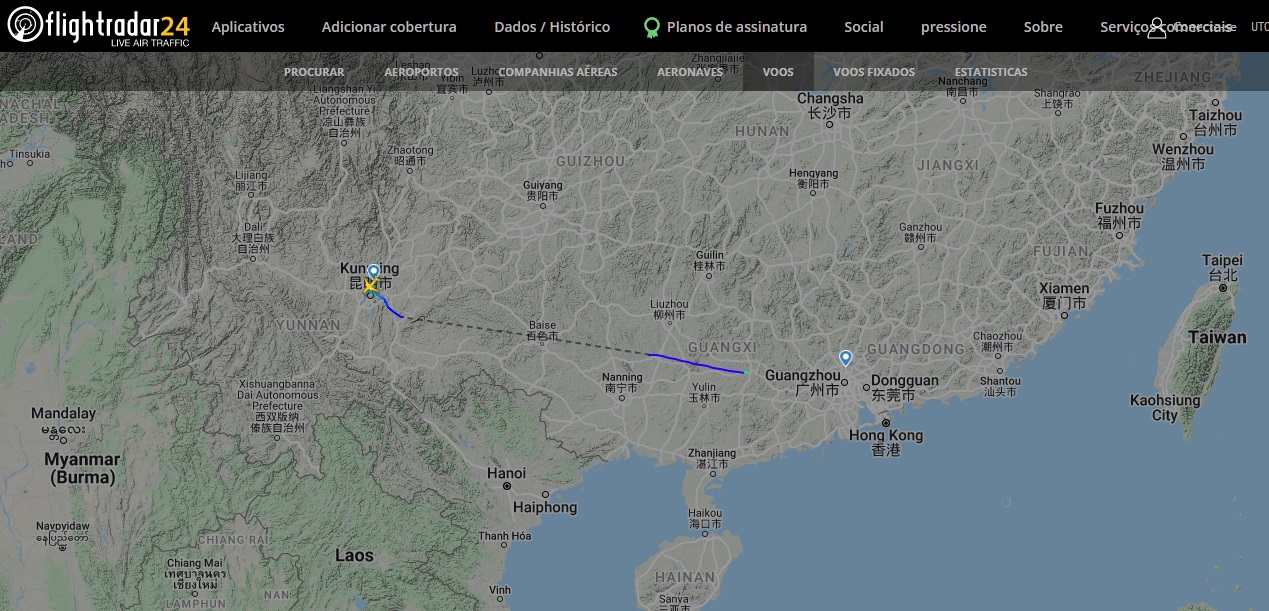Viewport: 1269px width, 611px height.
Task: Click the Hanoi city marker circle
Action: [507, 486]
